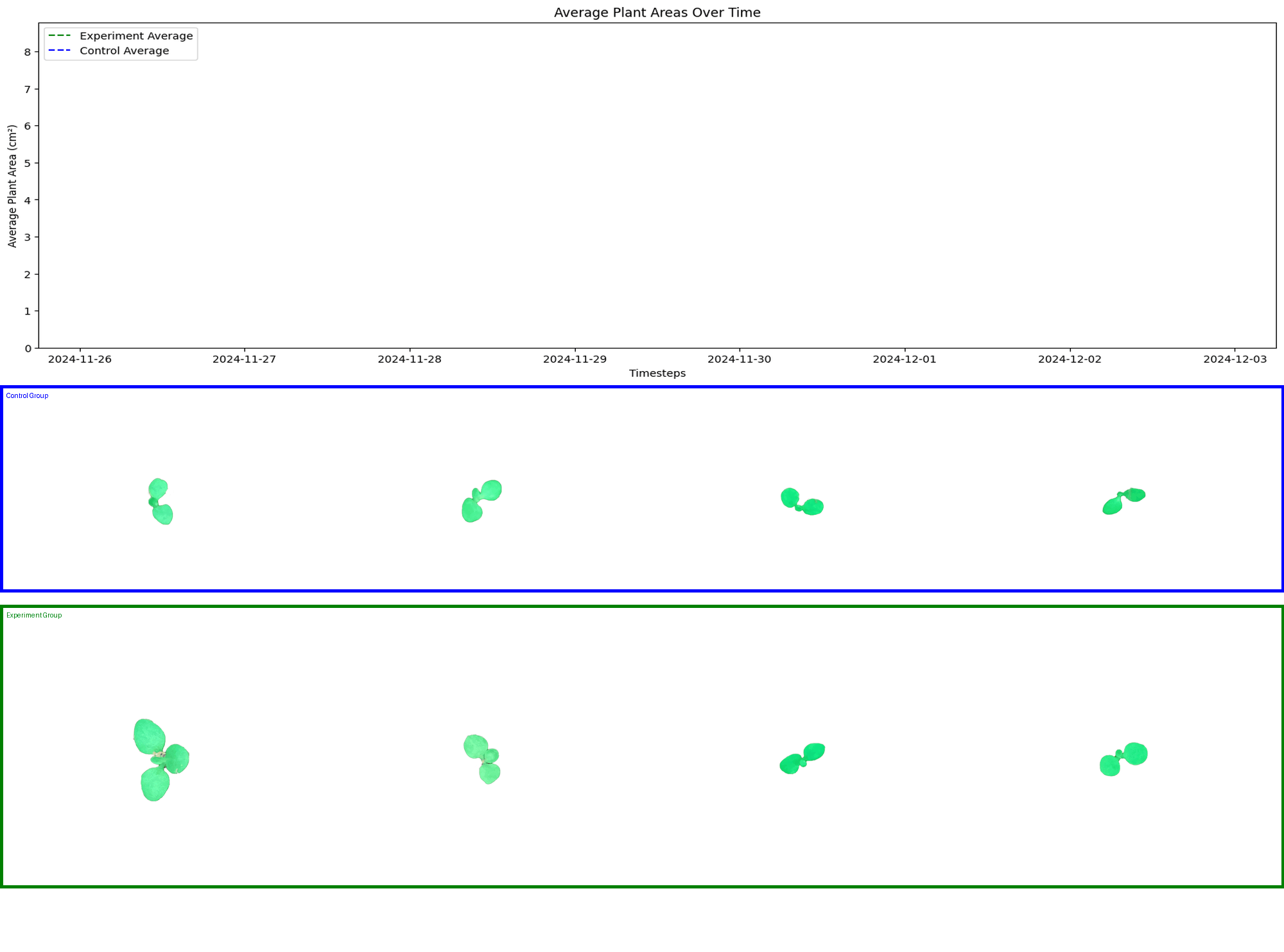
Task: Click the Control Group label
Action: 27,396
